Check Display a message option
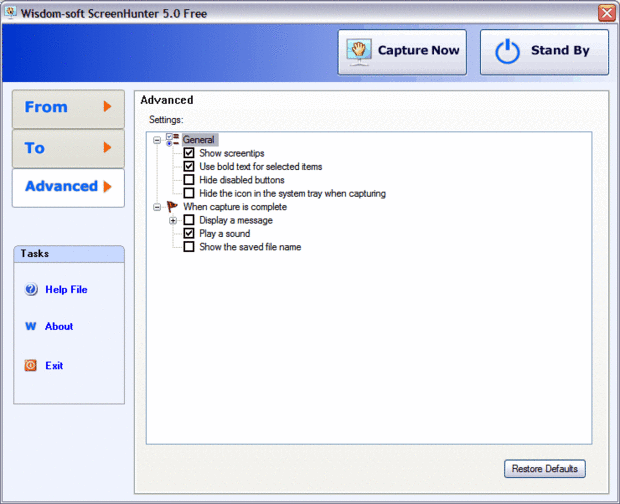 (x=189, y=220)
